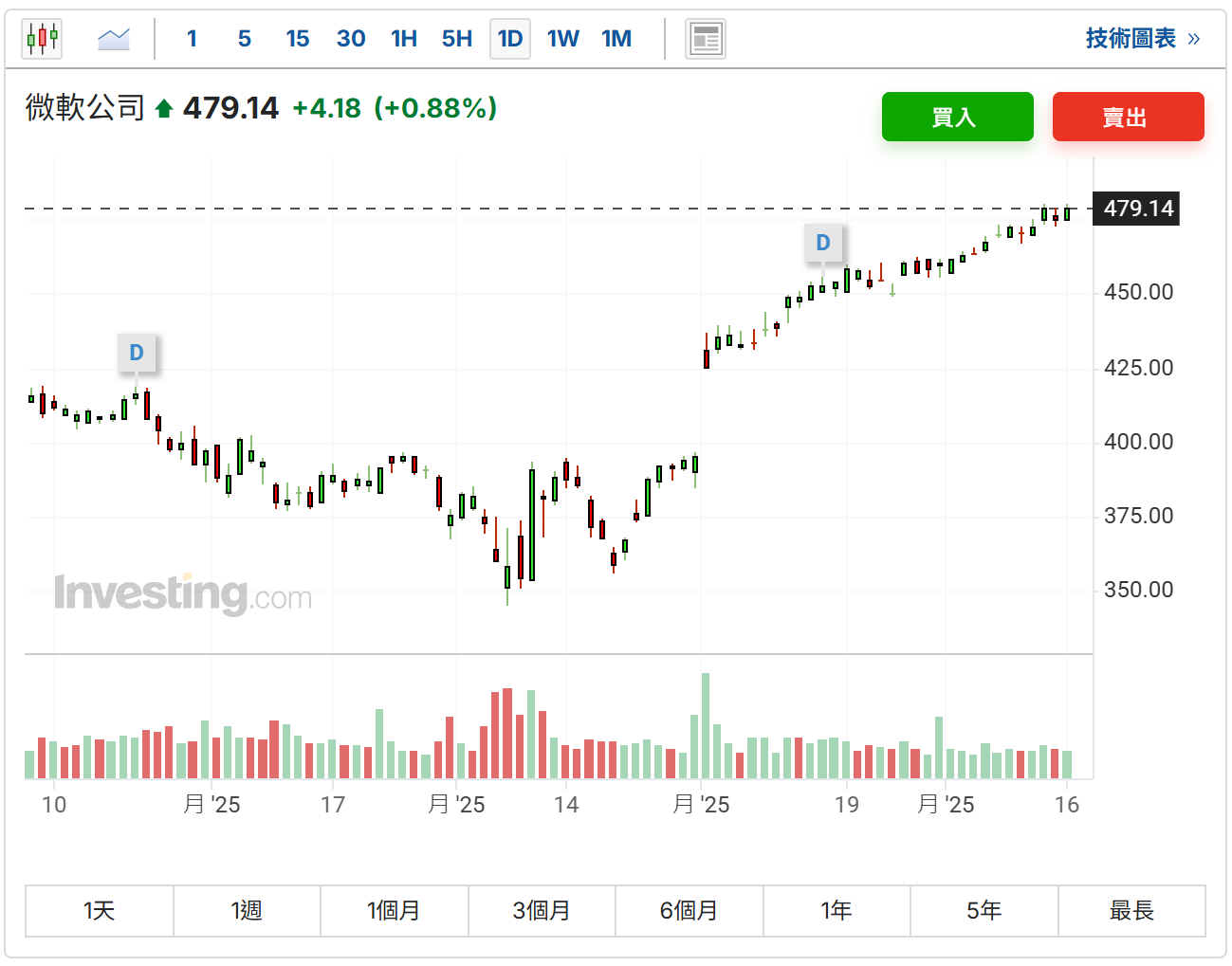The height and width of the screenshot is (966, 1232).
Task: Click the 375.00 axis label
Action: [x=1138, y=516]
